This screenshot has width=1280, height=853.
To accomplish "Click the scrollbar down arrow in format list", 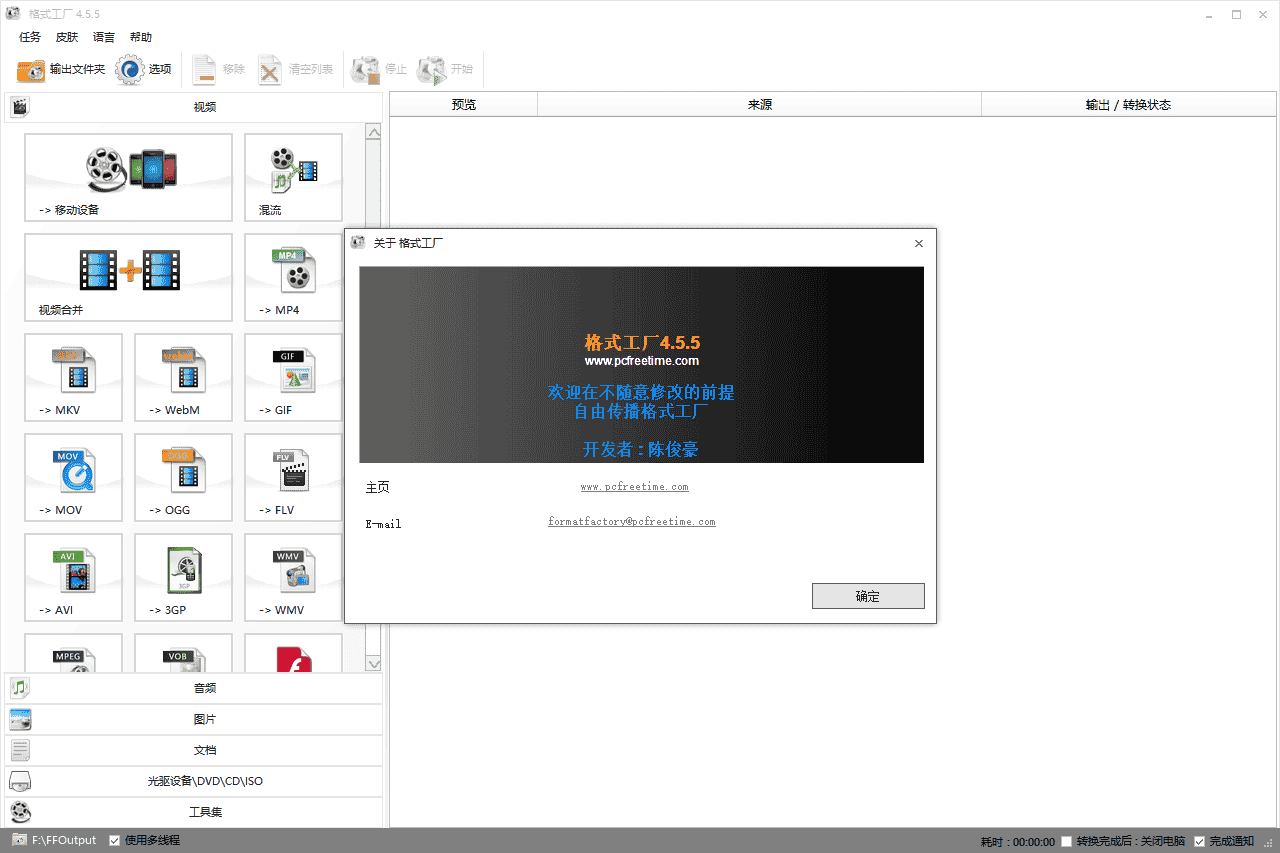I will [x=373, y=662].
